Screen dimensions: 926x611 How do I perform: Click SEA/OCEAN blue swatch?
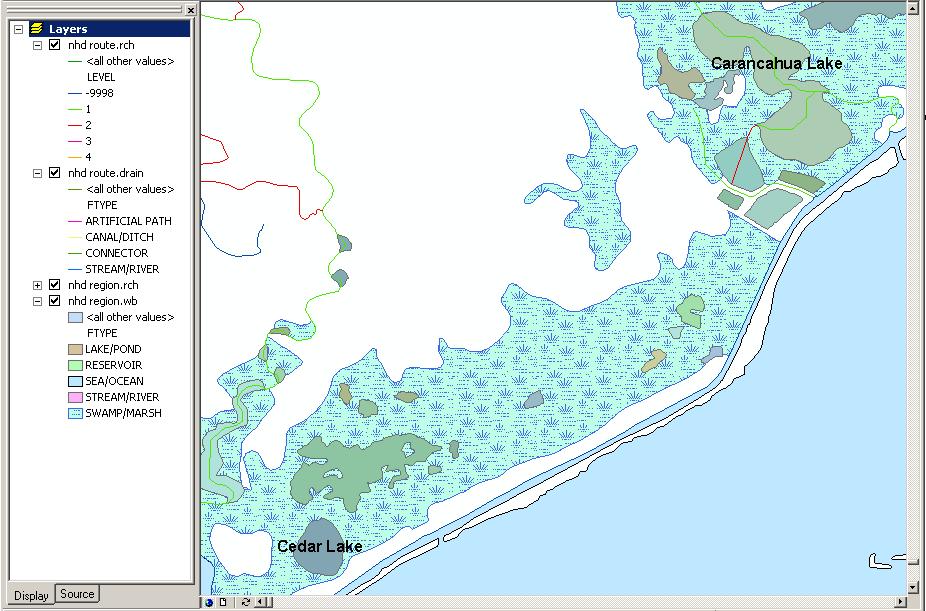[x=75, y=381]
